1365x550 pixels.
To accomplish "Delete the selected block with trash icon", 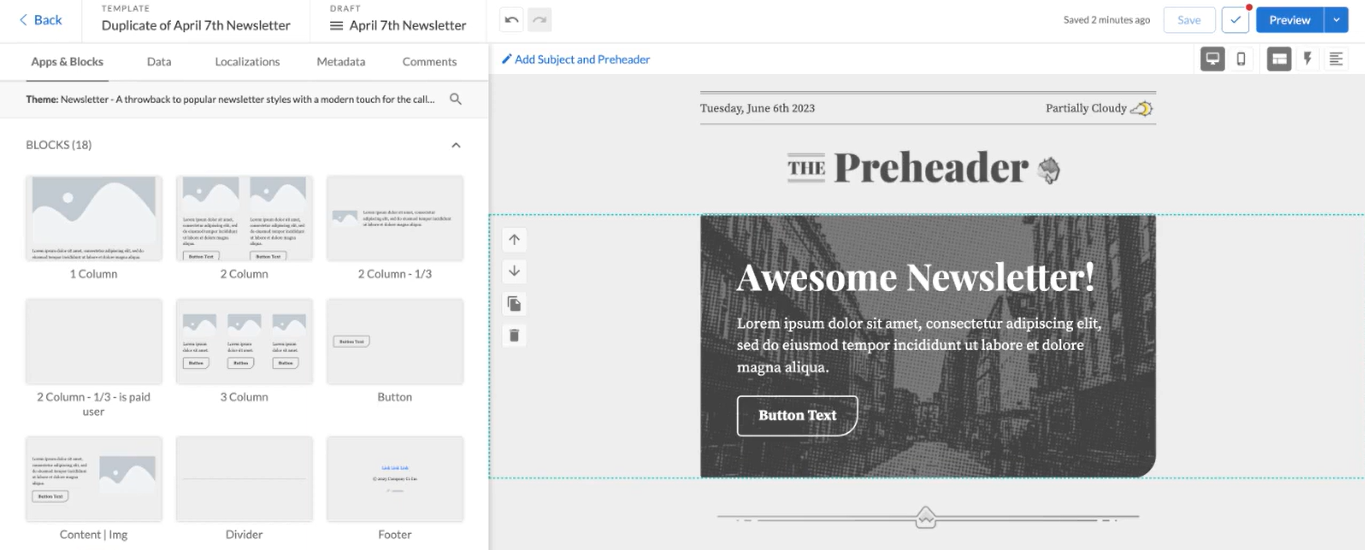I will [514, 335].
